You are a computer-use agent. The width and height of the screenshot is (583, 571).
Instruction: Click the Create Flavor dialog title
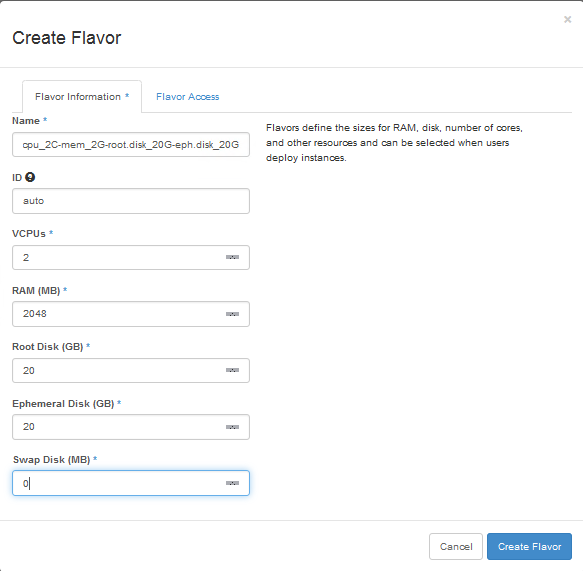tap(67, 38)
